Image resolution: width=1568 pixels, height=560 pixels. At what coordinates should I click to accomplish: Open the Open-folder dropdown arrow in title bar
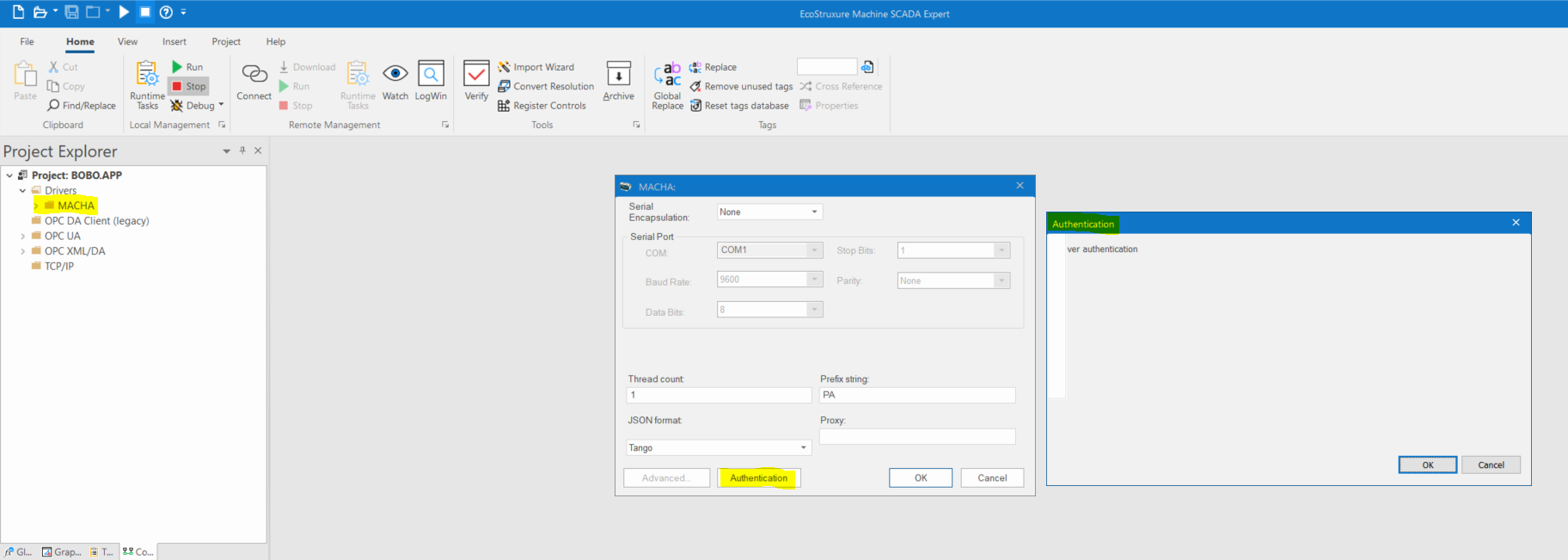click(x=56, y=11)
